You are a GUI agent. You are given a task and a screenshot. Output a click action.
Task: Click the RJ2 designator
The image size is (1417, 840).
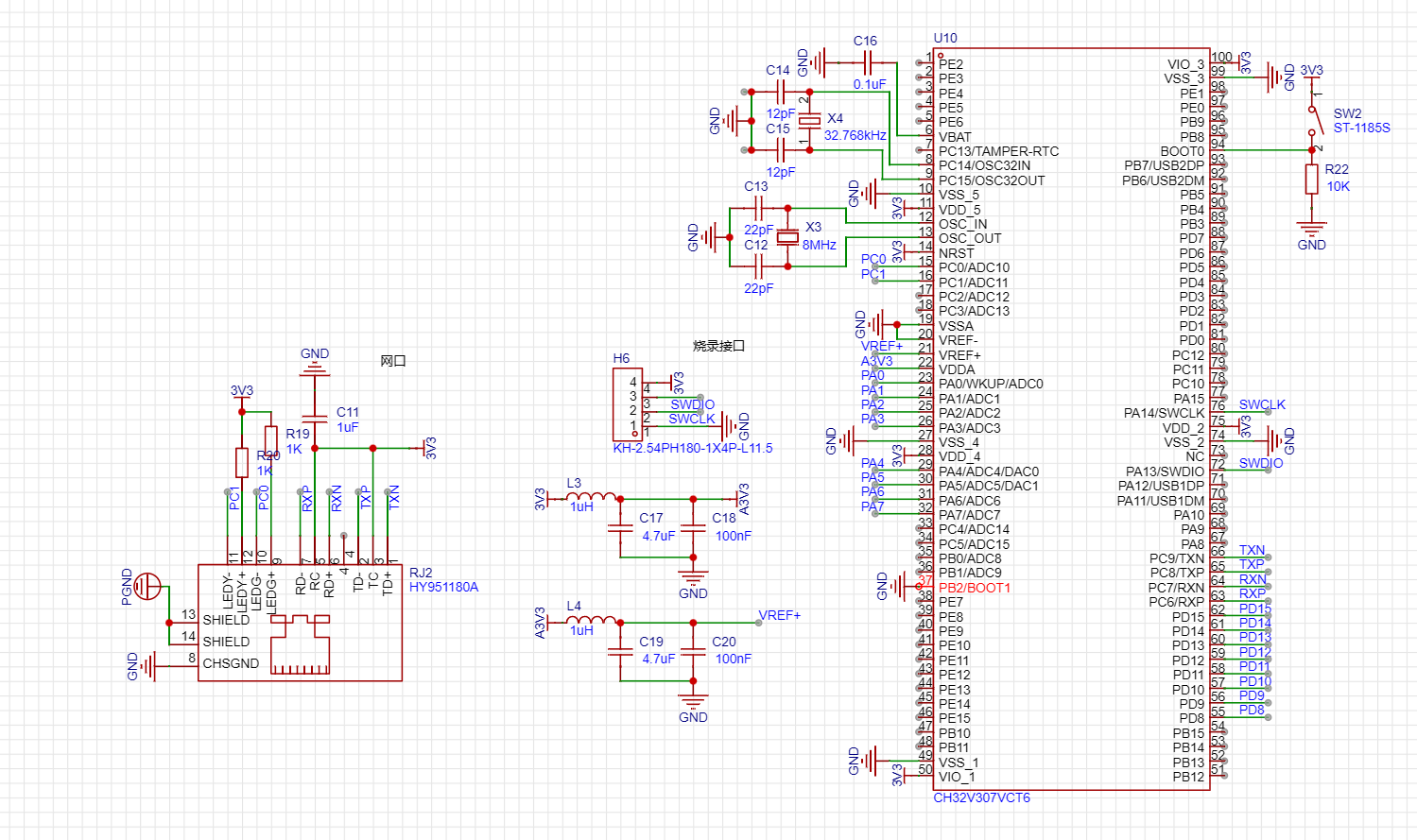[x=421, y=573]
